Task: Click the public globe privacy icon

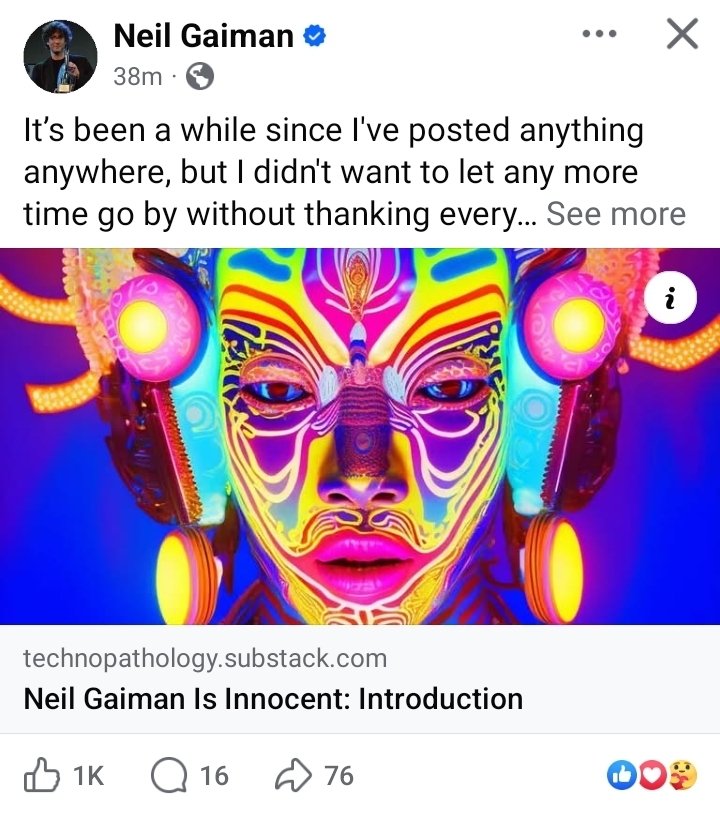Action: click(x=200, y=76)
